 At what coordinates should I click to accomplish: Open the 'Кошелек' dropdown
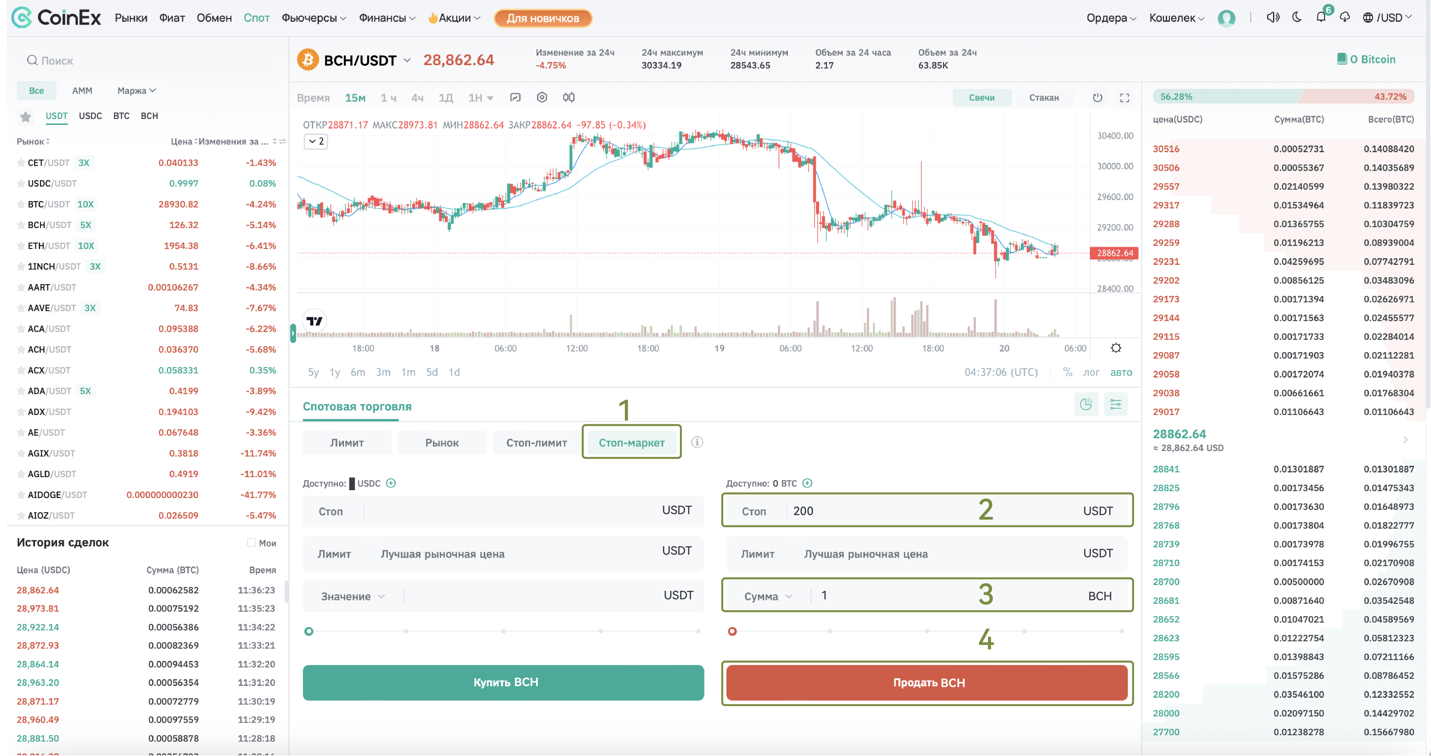(x=1176, y=18)
